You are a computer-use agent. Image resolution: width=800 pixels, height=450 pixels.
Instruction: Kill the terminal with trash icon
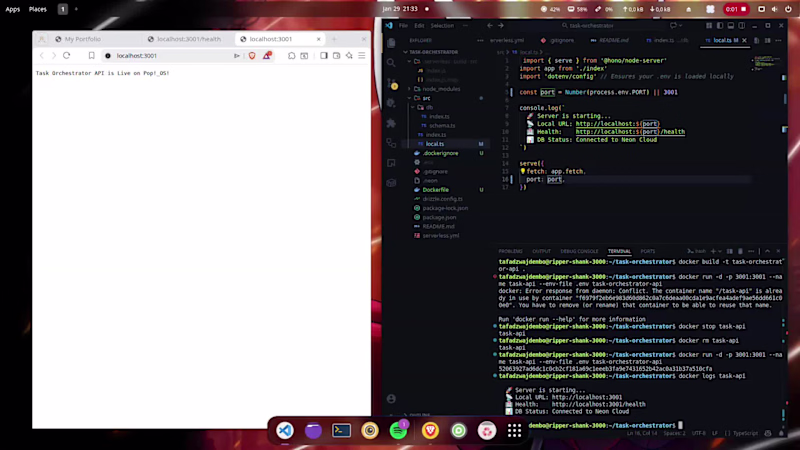click(740, 251)
